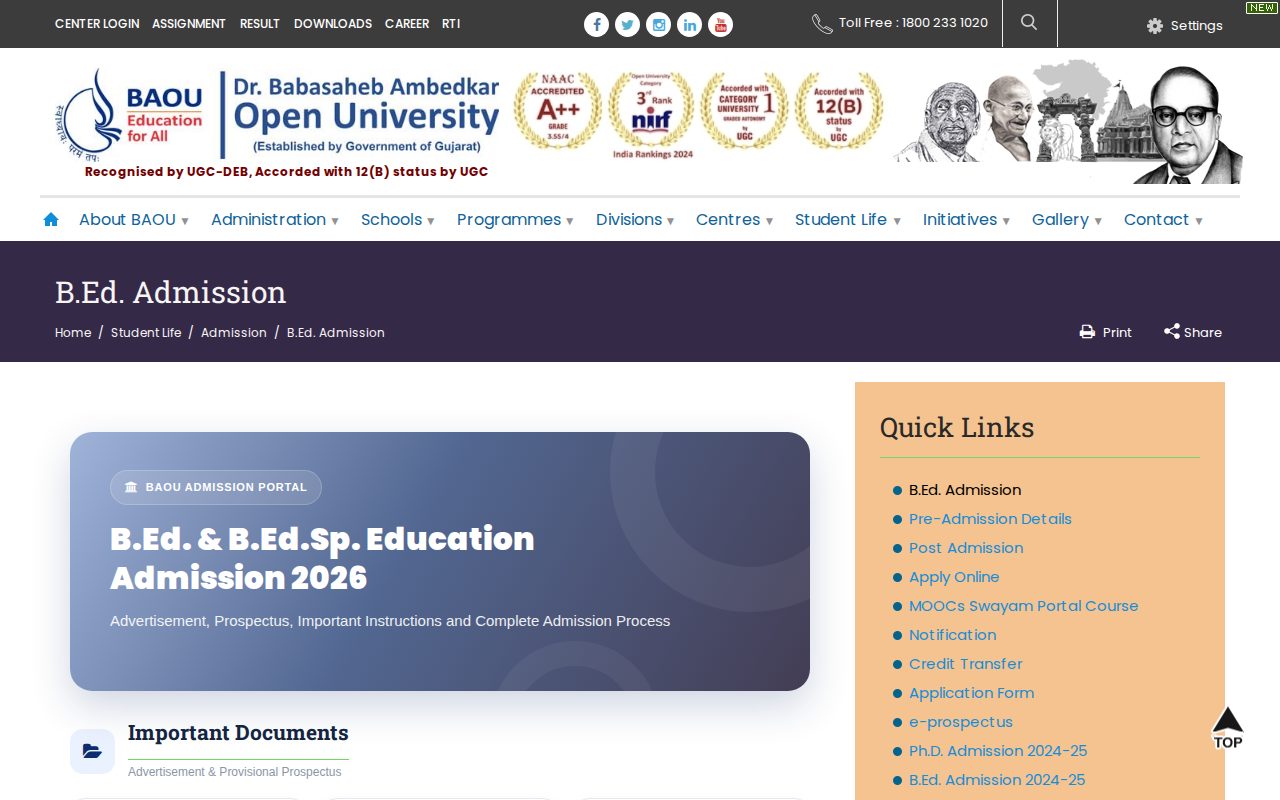Open the YouTube social icon
Viewport: 1280px width, 800px height.
pos(720,25)
